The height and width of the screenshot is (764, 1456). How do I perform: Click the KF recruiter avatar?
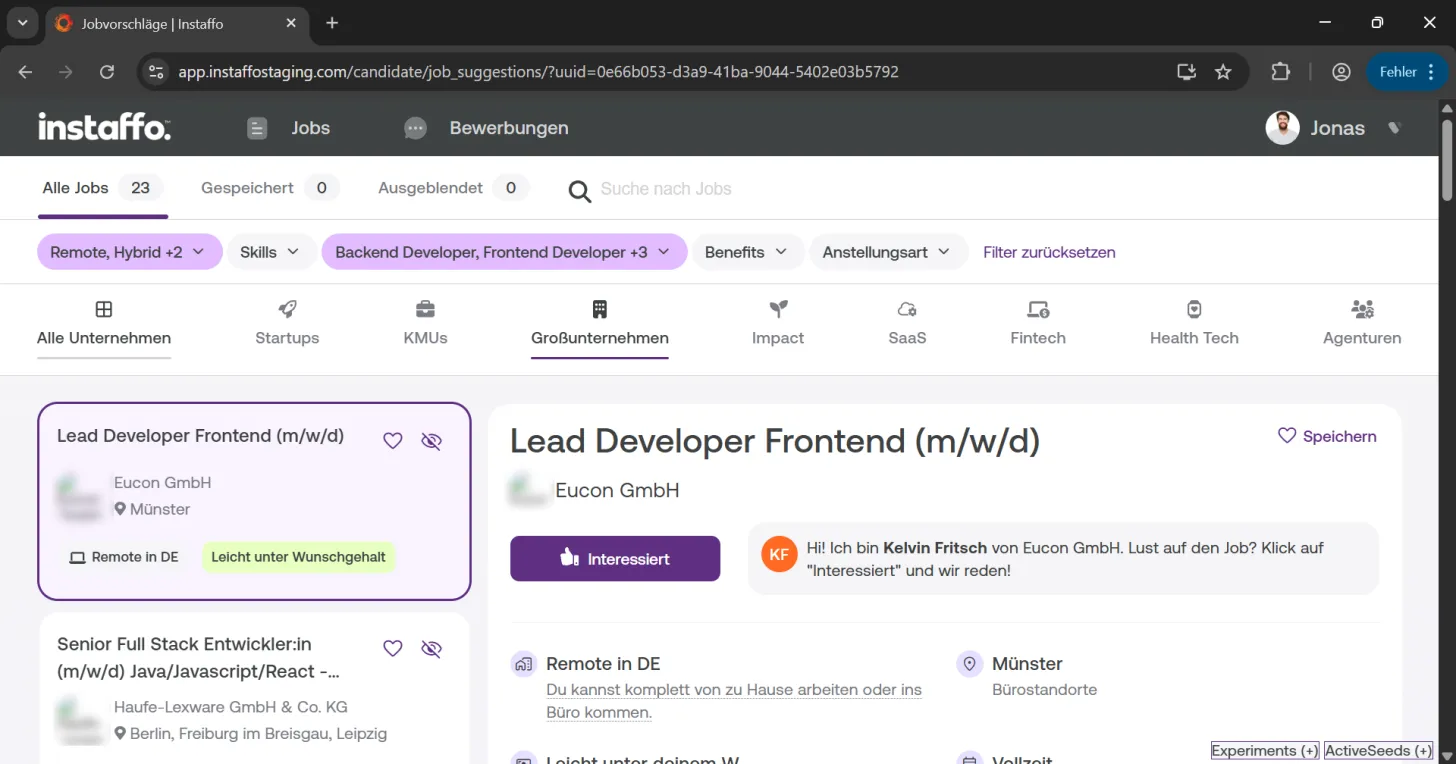pos(779,555)
